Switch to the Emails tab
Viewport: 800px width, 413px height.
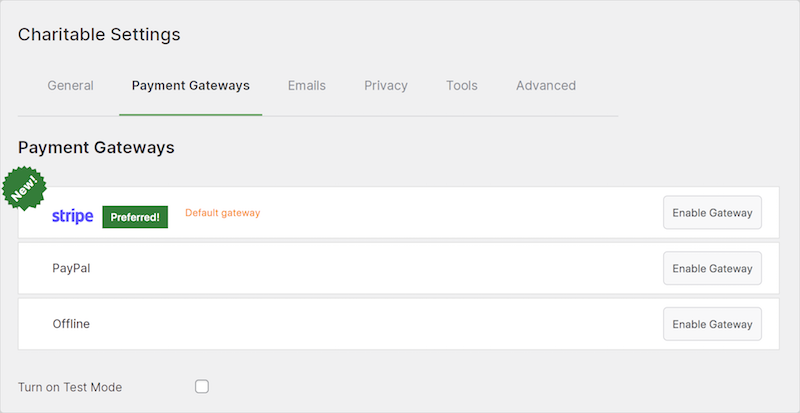pos(307,85)
